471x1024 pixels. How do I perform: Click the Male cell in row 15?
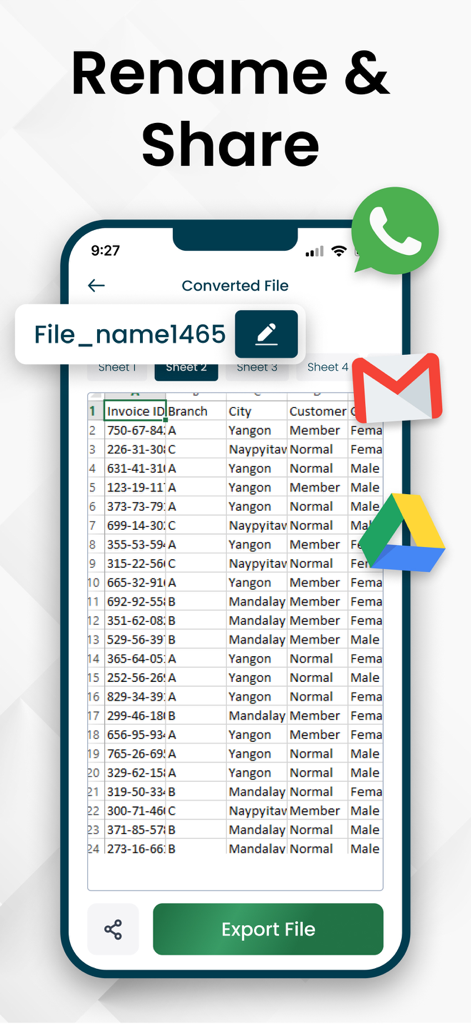[365, 678]
